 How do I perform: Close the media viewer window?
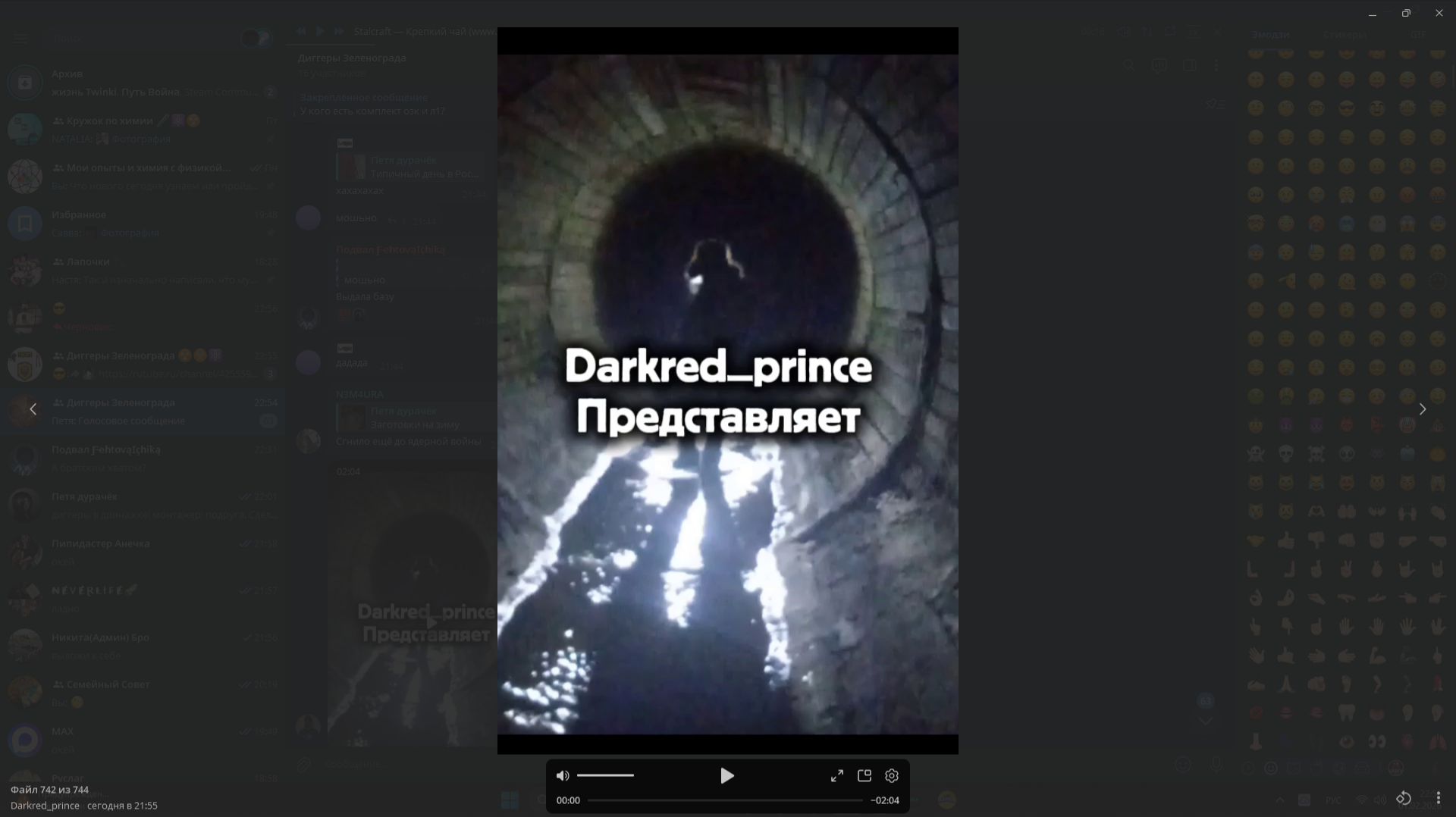point(1439,13)
